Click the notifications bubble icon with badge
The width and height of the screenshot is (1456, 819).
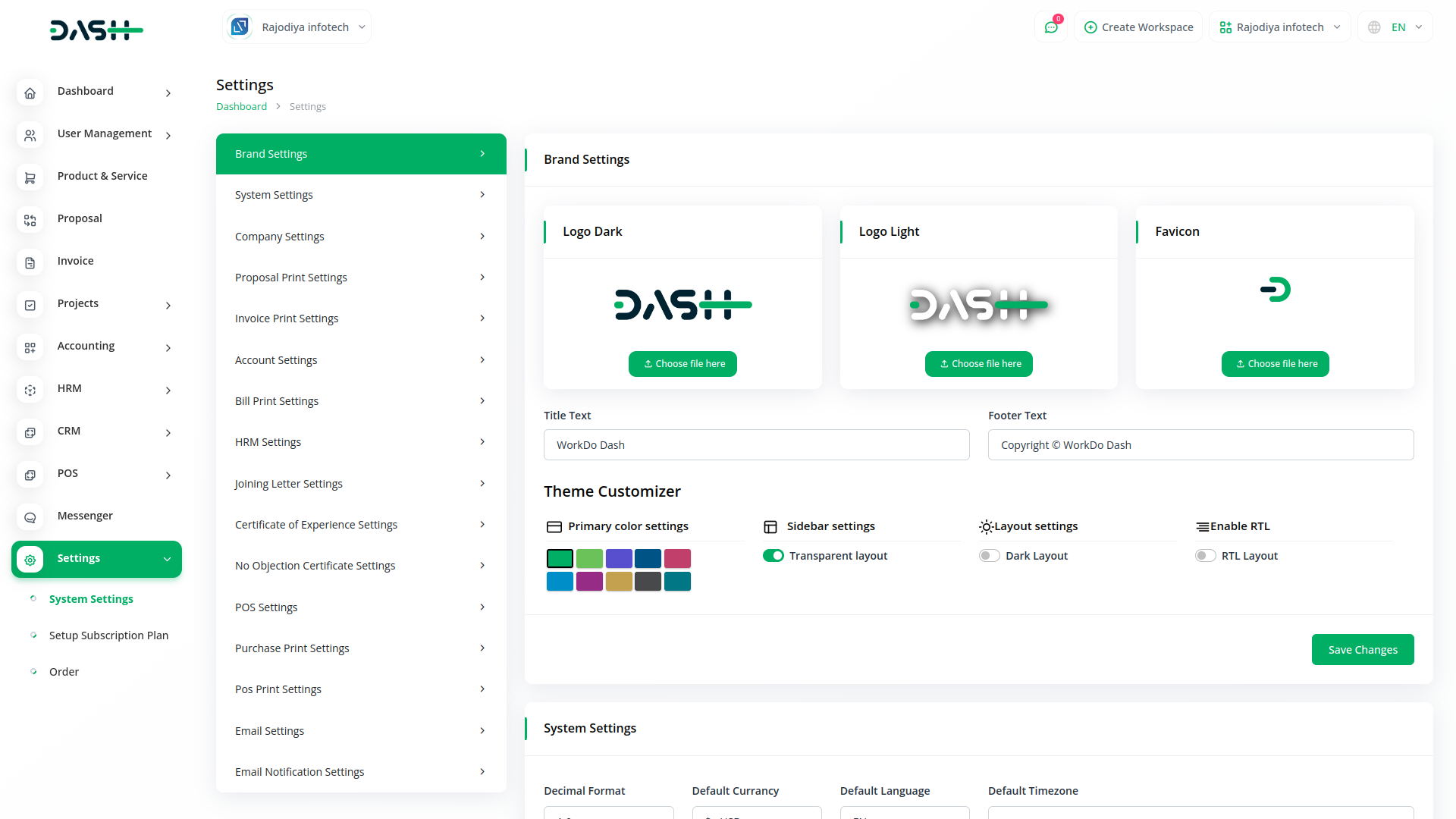pos(1050,27)
